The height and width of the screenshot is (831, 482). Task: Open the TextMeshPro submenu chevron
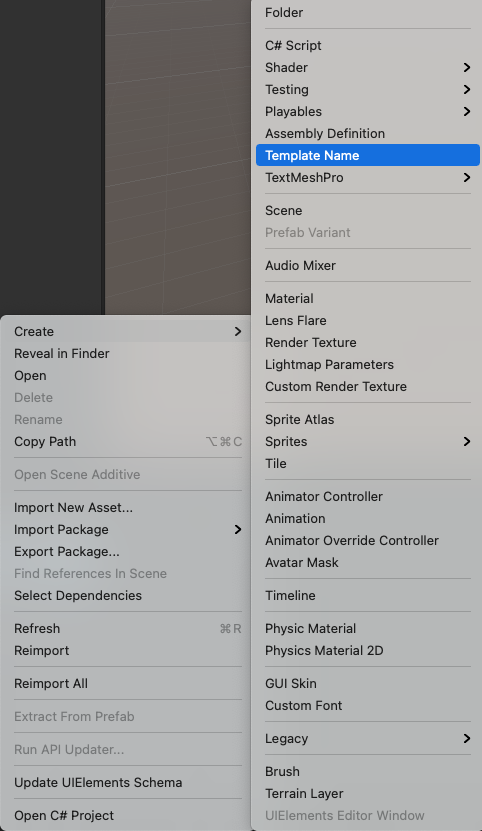467,178
